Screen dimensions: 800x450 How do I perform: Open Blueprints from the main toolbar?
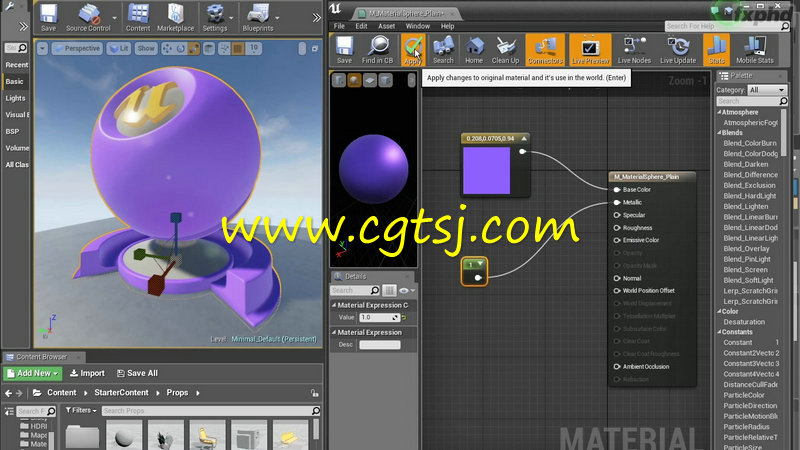(x=258, y=17)
